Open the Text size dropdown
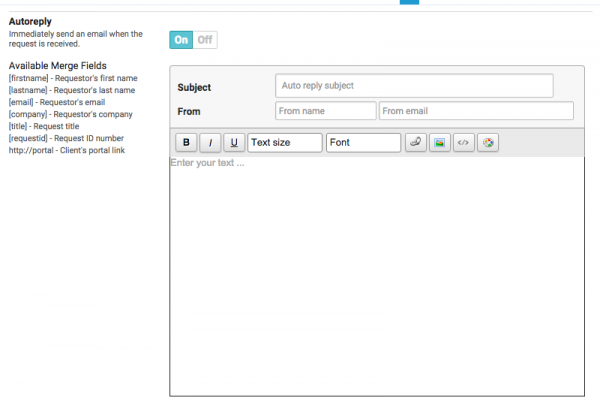 (285, 142)
